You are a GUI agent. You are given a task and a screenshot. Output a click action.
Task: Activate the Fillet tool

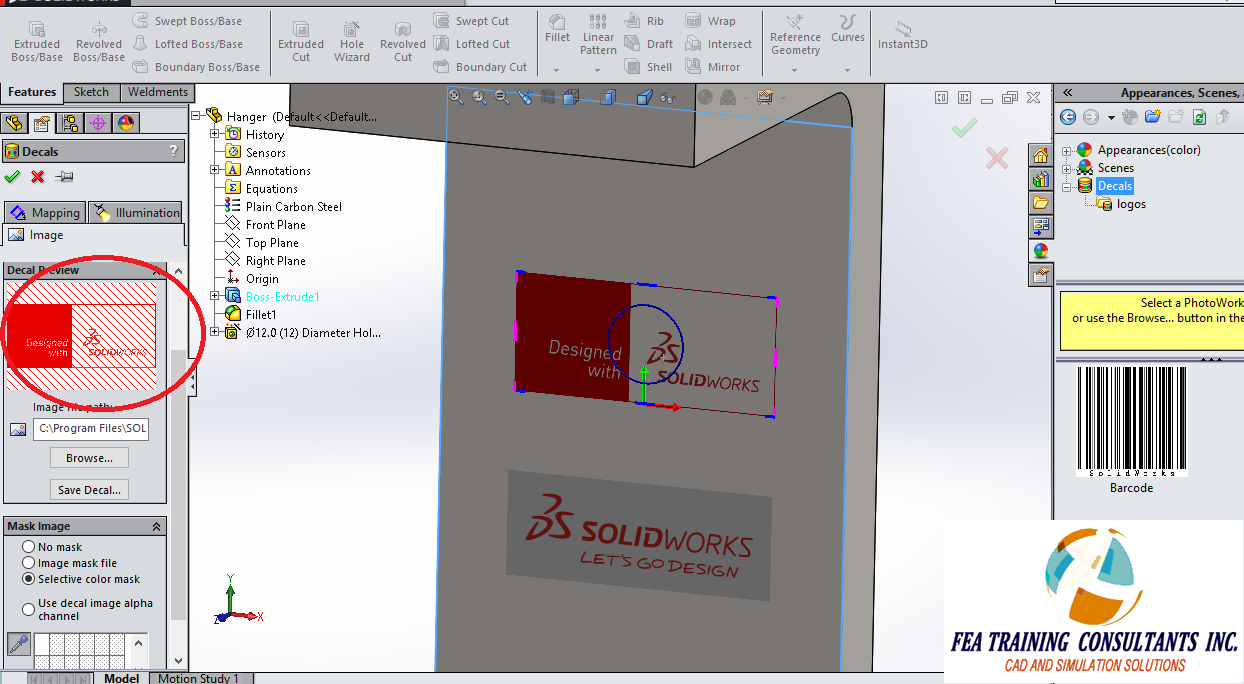556,34
